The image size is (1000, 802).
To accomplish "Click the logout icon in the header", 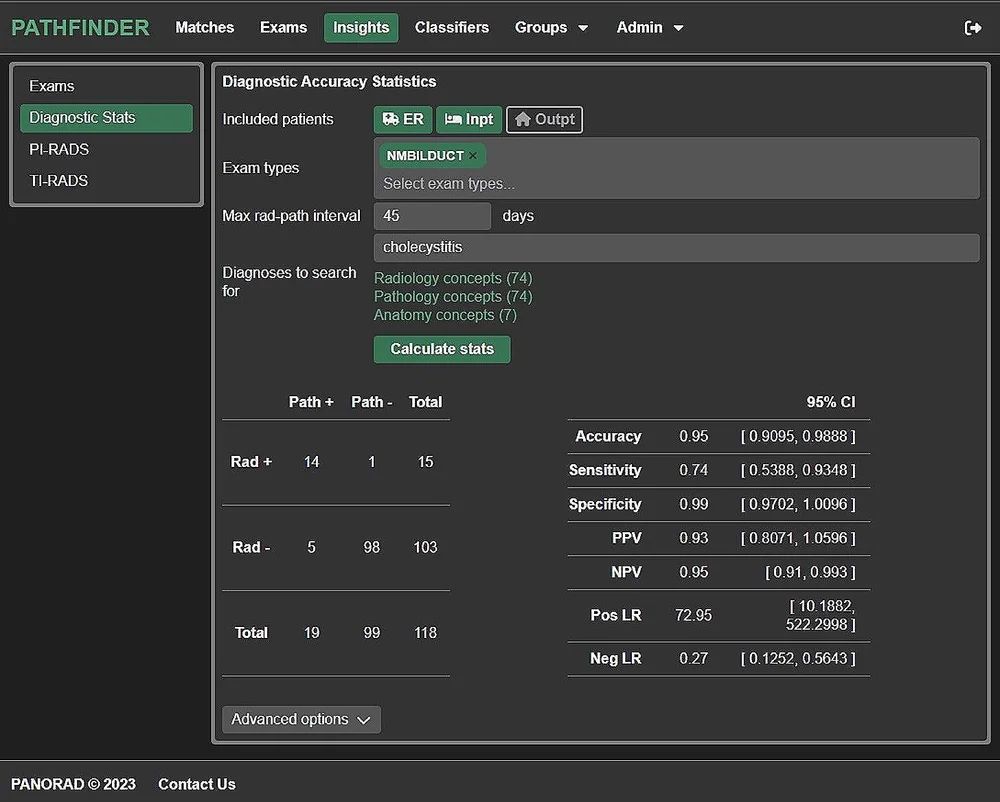I will 973,27.
